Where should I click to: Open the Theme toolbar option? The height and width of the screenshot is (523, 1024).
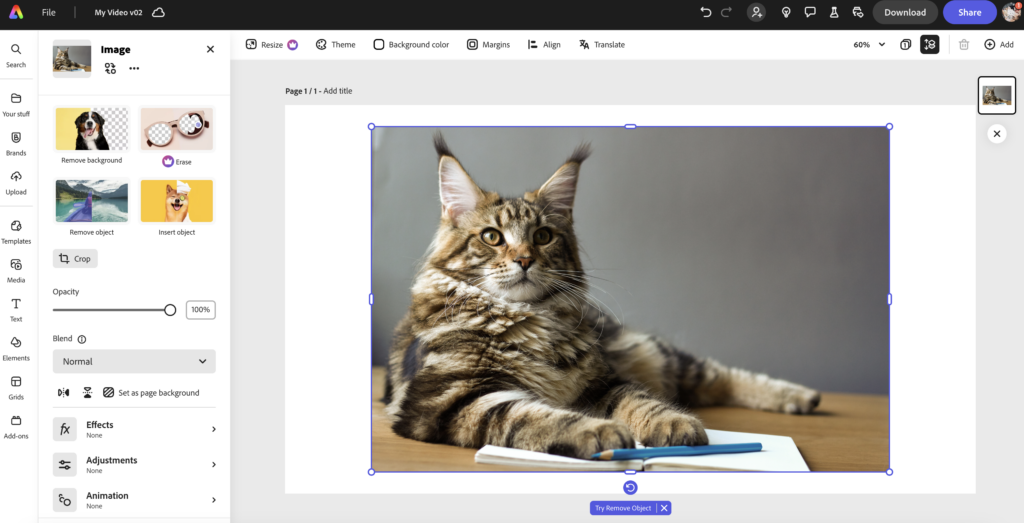point(335,45)
